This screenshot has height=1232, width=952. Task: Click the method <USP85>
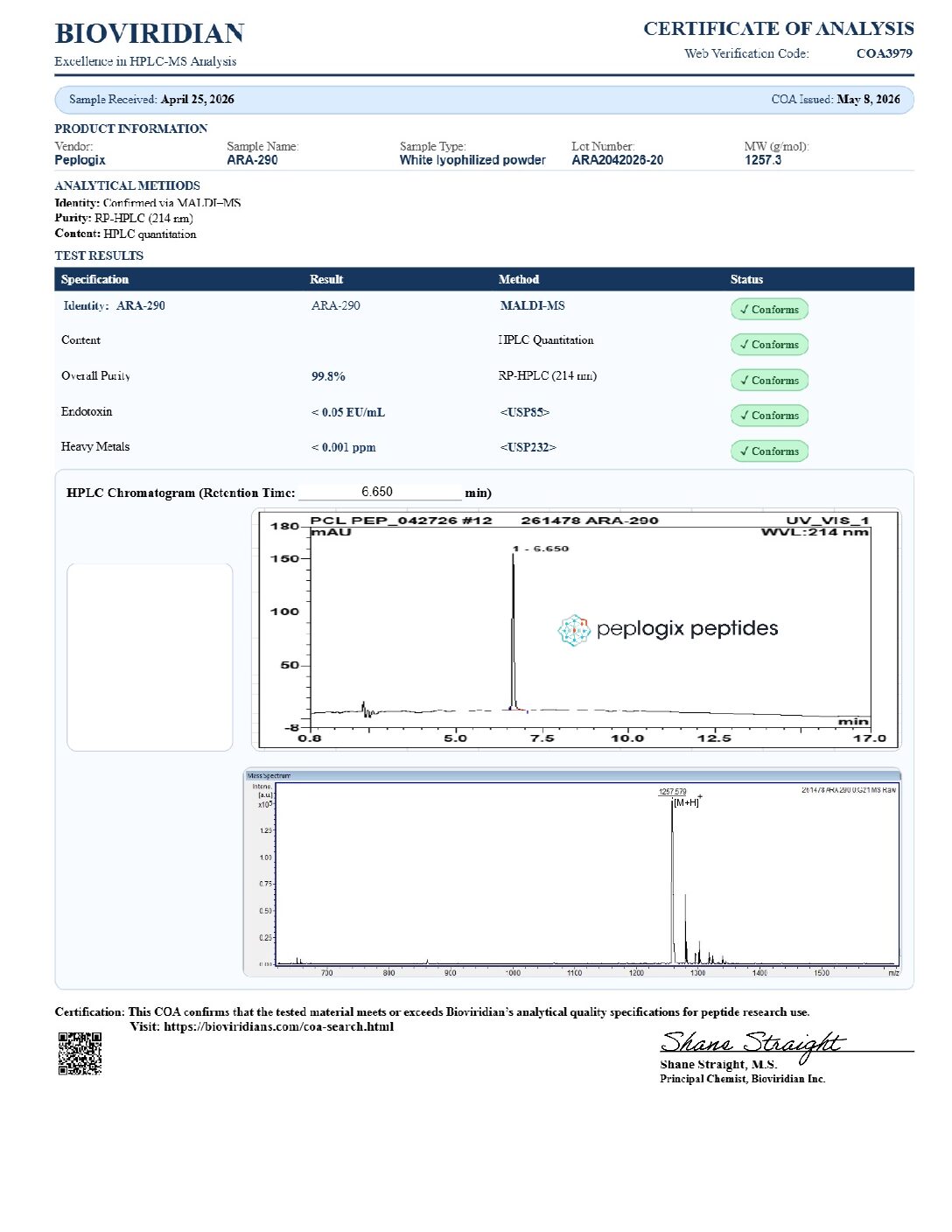(525, 412)
